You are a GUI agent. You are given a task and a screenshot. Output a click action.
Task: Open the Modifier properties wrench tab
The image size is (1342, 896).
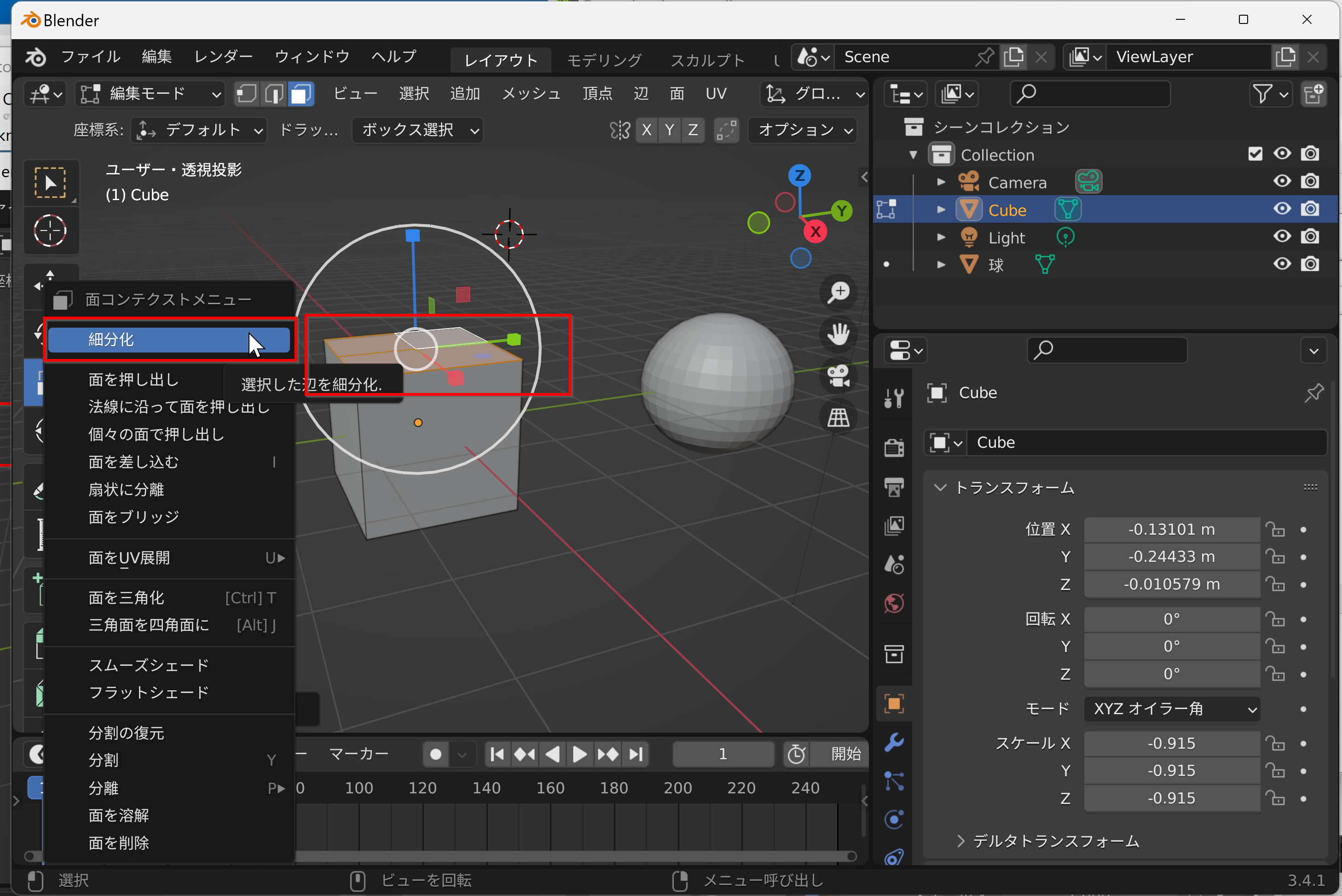(x=894, y=742)
